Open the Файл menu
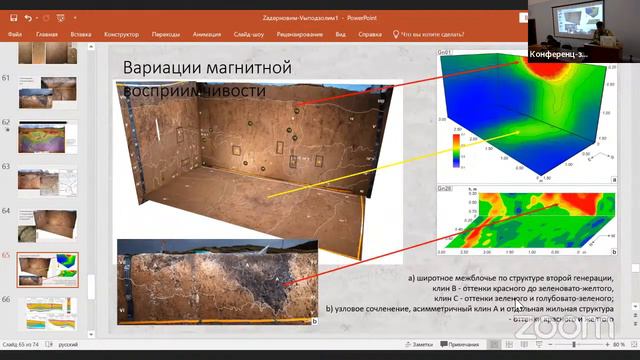Viewport: 640px width, 360px height. pos(15,35)
